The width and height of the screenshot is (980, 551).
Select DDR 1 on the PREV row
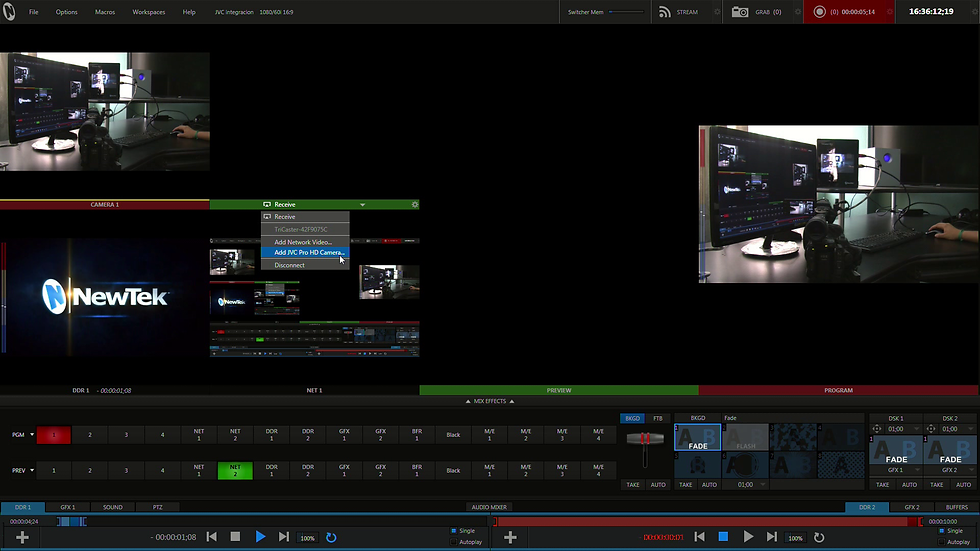(271, 470)
